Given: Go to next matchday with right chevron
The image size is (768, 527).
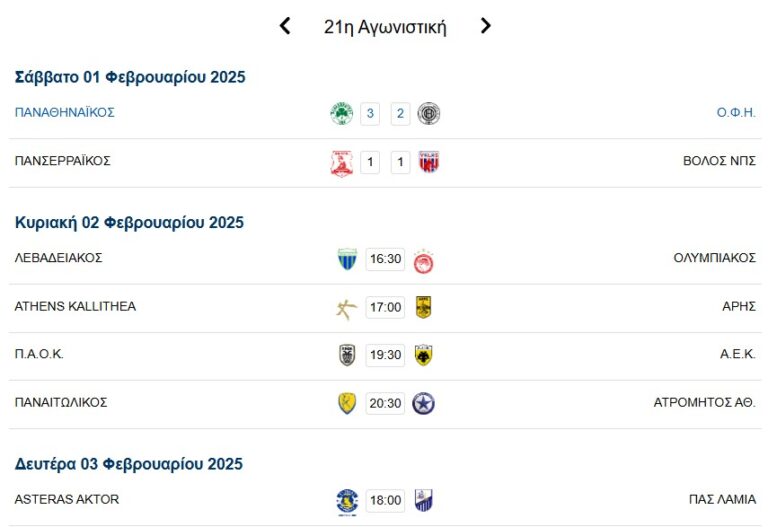Looking at the screenshot, I should pos(486,26).
